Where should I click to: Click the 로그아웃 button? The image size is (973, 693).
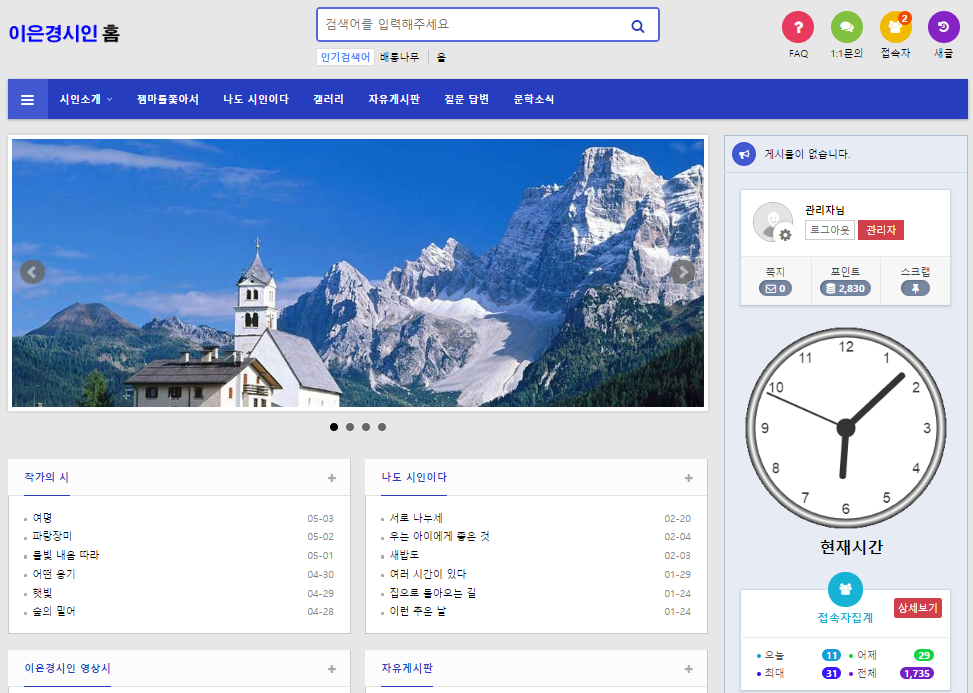[x=829, y=230]
